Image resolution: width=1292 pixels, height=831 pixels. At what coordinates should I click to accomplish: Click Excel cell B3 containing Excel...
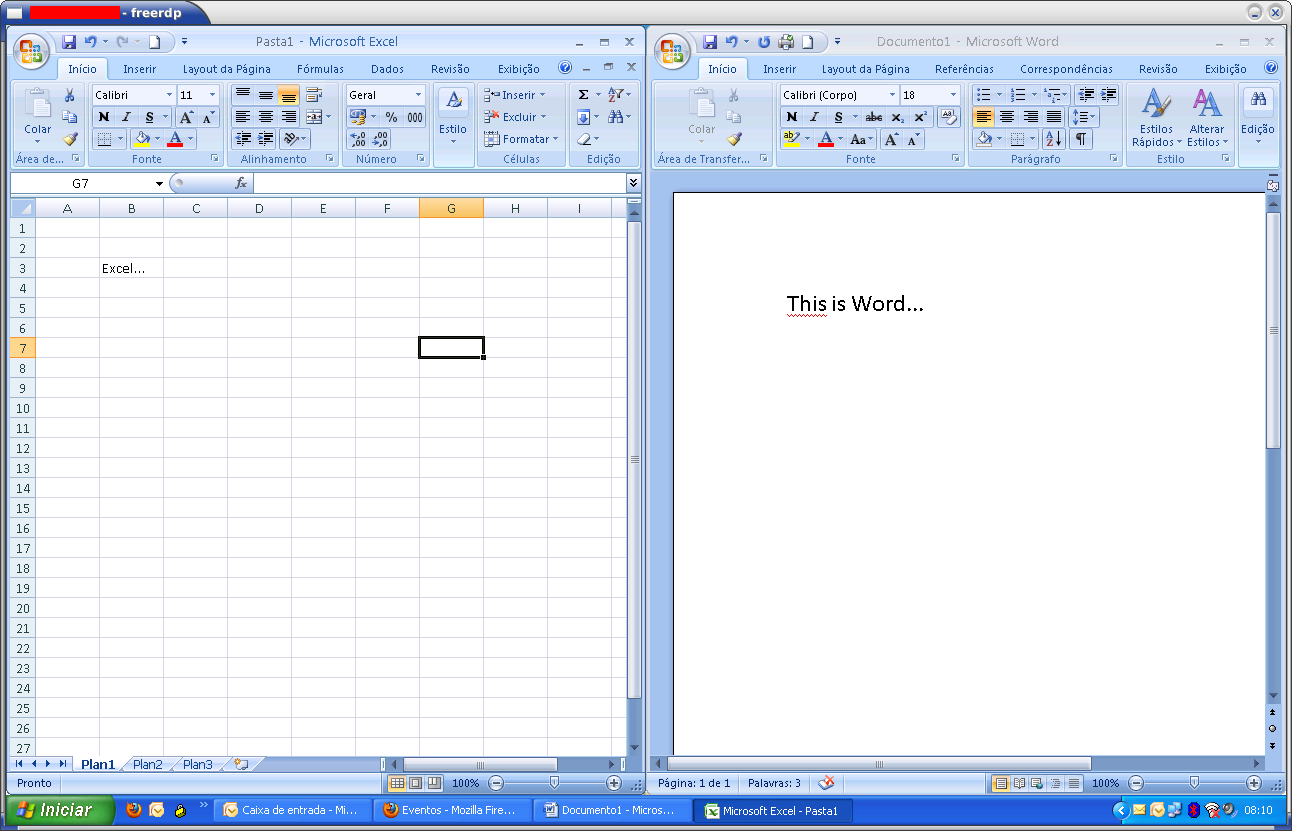pos(131,268)
